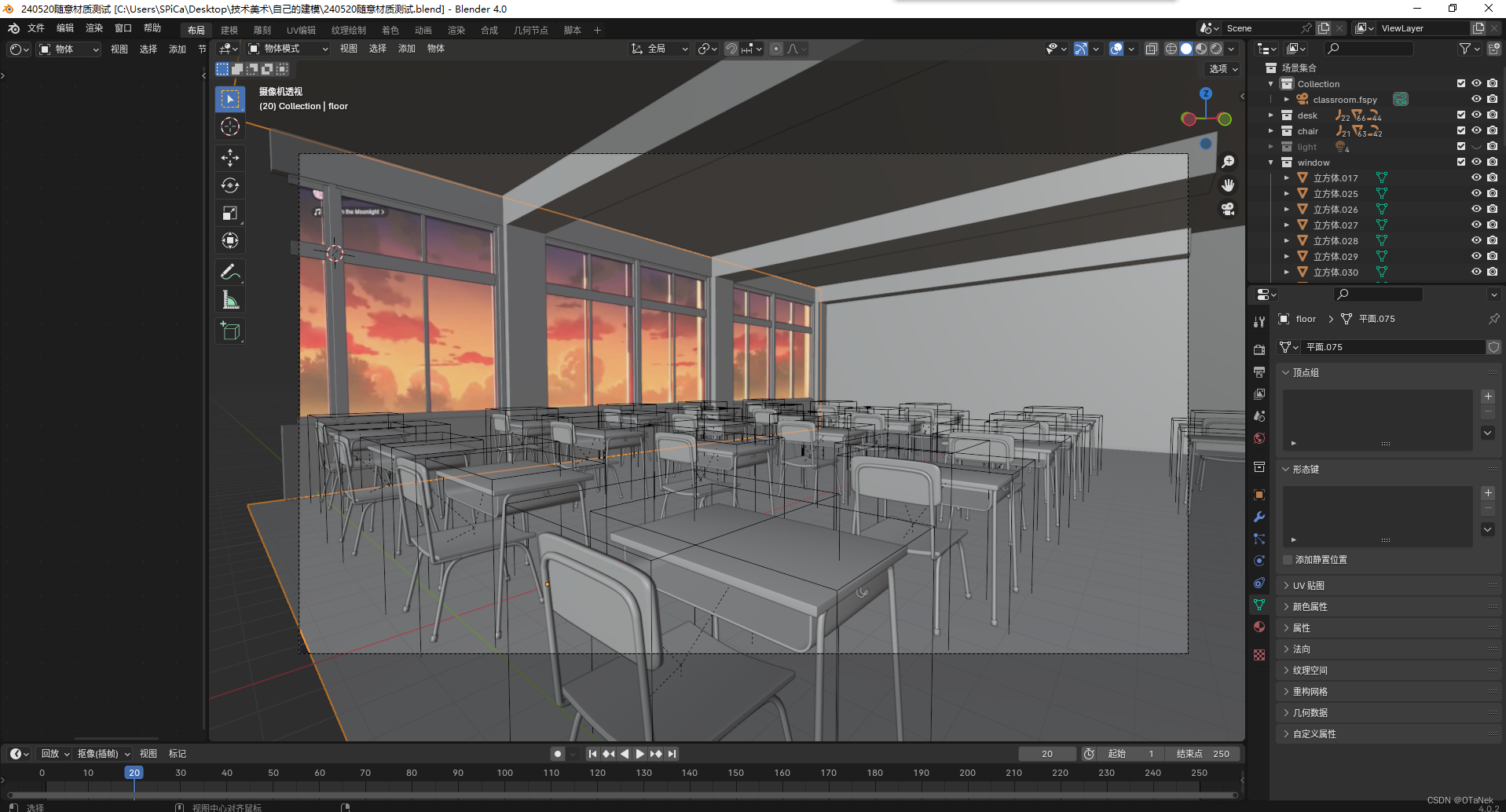Activate the 3D Cursor tool
The image size is (1506, 812).
pyautogui.click(x=230, y=126)
